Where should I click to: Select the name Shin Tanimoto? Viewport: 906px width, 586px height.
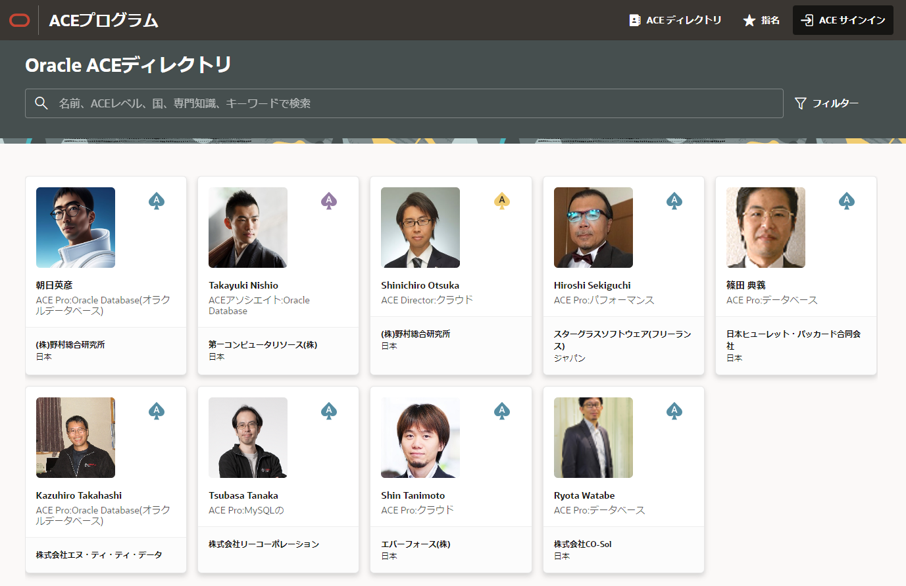[413, 495]
